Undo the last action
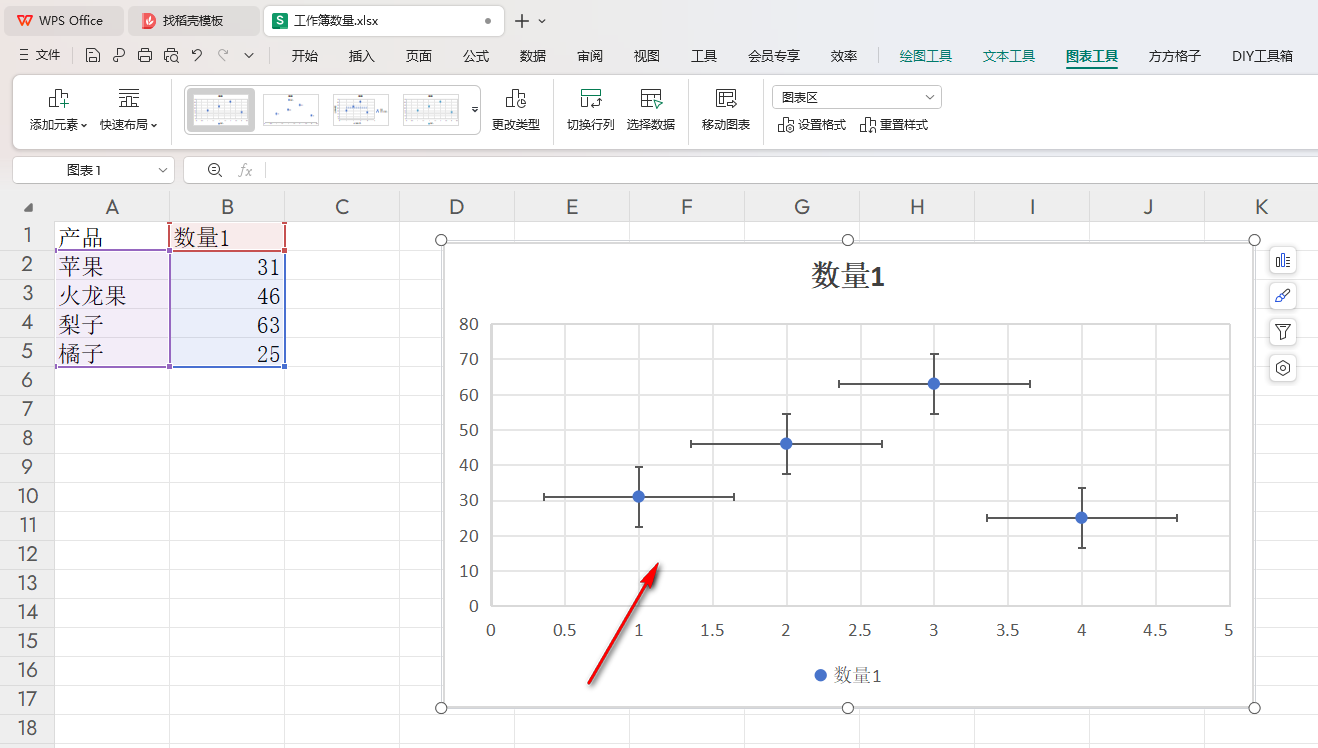1318x748 pixels. (197, 56)
